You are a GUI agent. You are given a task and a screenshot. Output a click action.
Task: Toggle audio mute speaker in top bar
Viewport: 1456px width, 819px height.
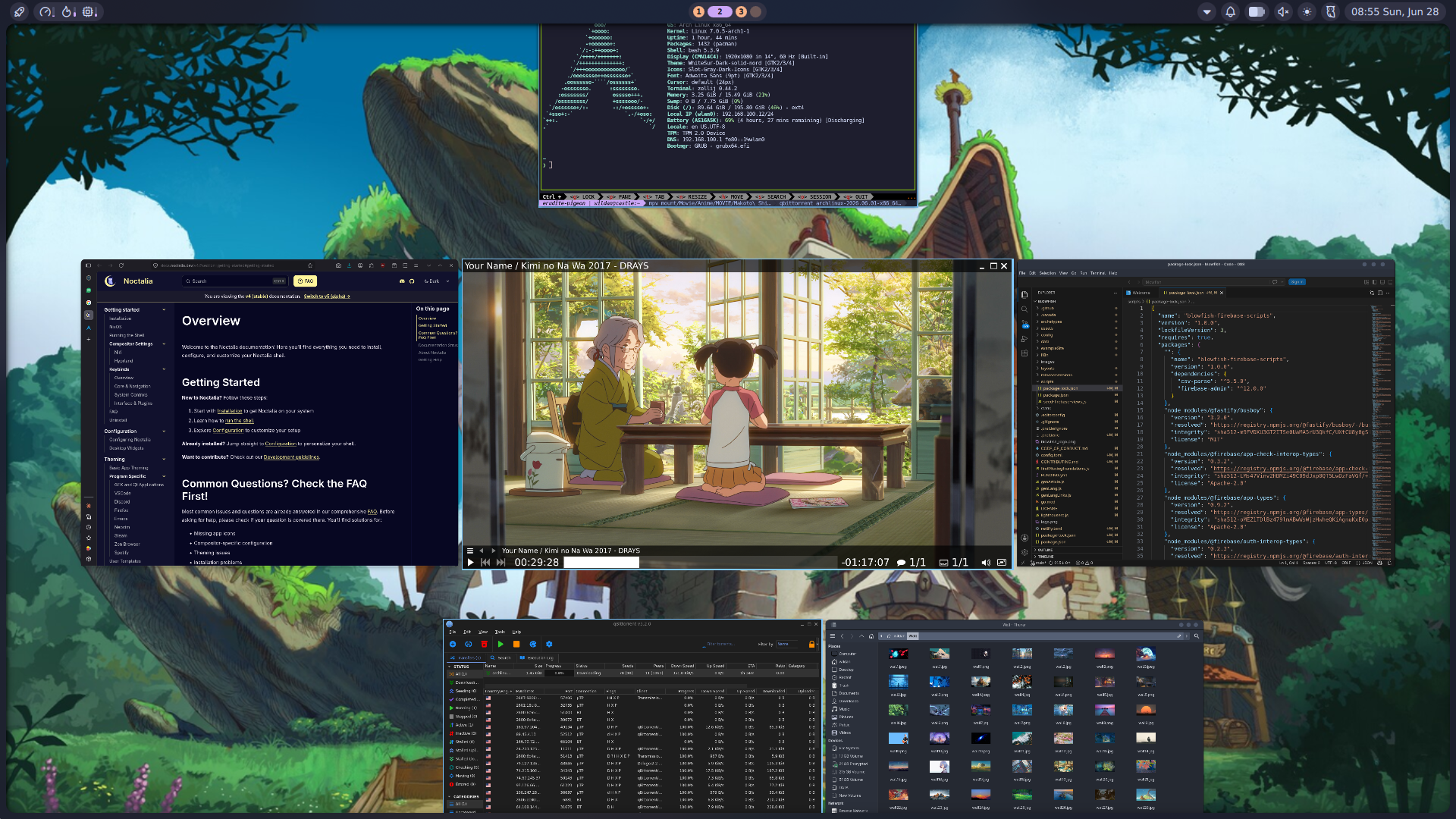point(1282,11)
